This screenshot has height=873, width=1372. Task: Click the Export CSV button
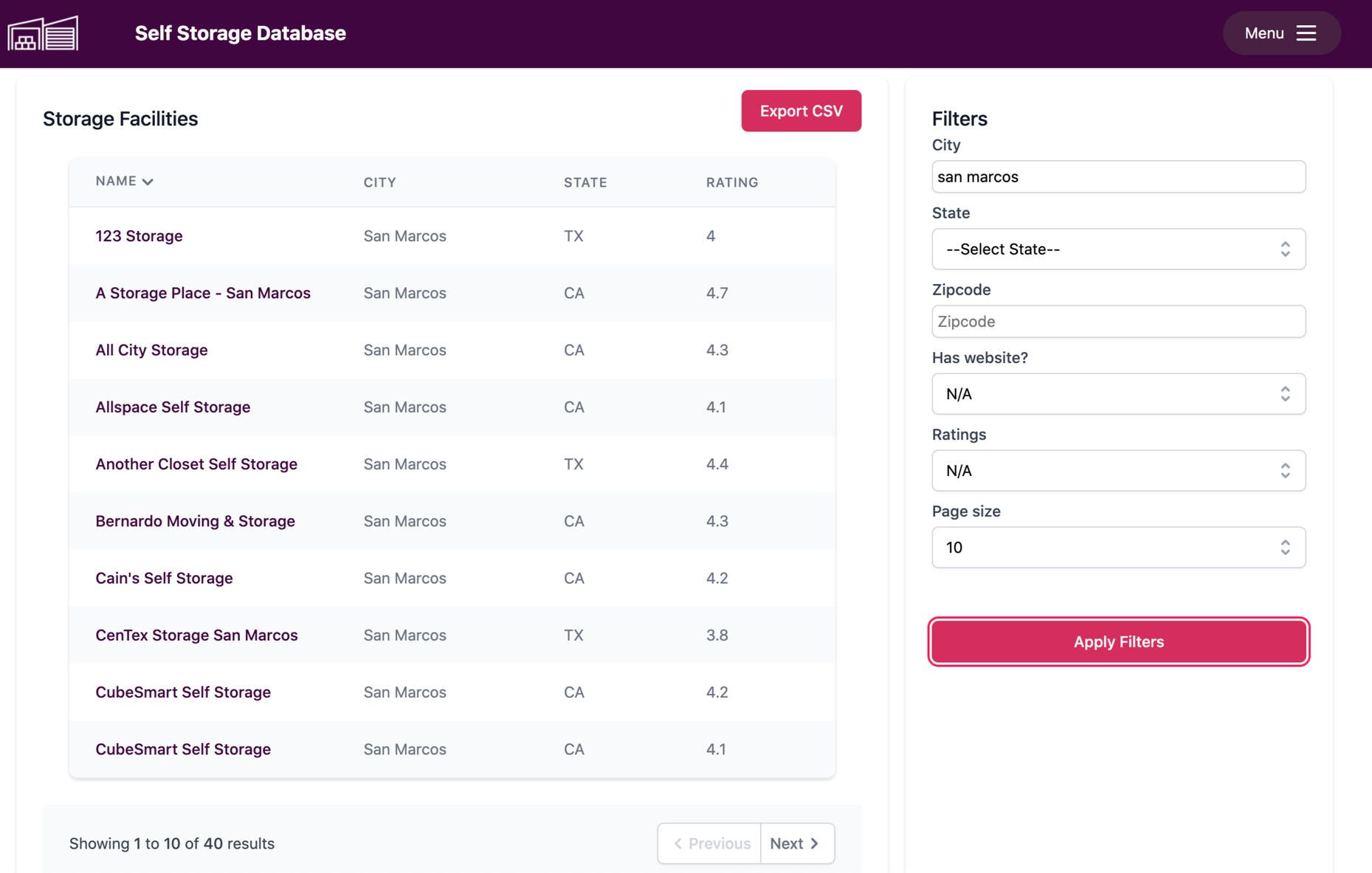point(801,111)
